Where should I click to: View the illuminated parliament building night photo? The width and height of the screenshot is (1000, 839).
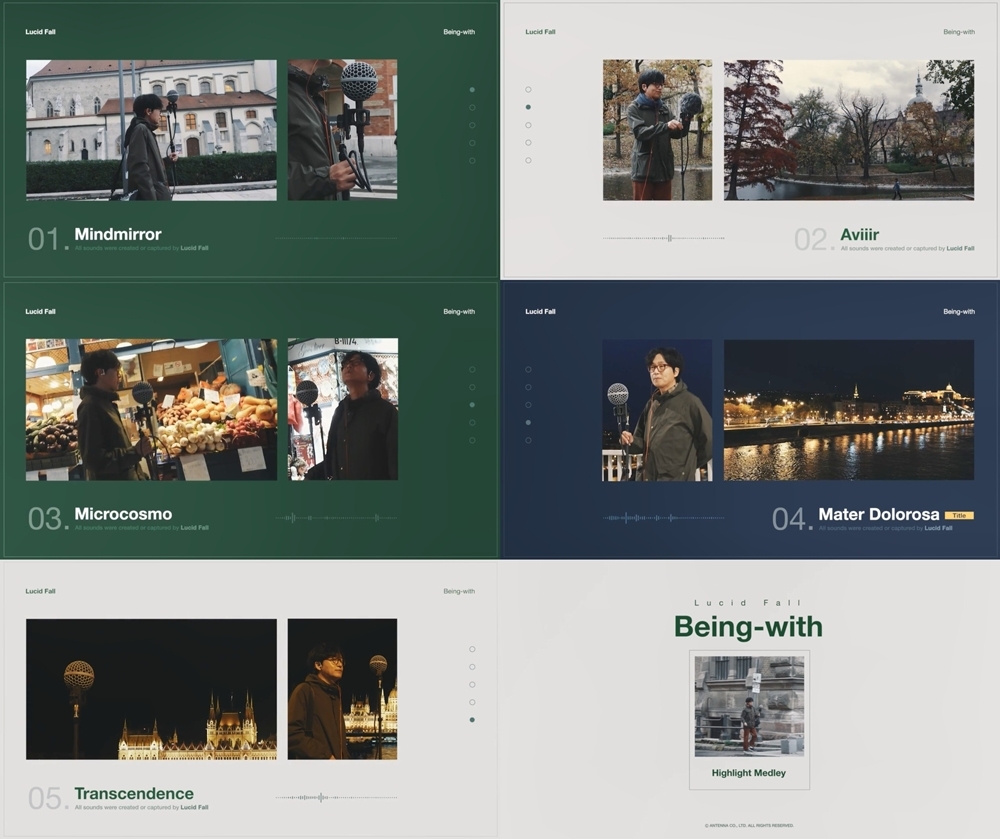point(151,689)
